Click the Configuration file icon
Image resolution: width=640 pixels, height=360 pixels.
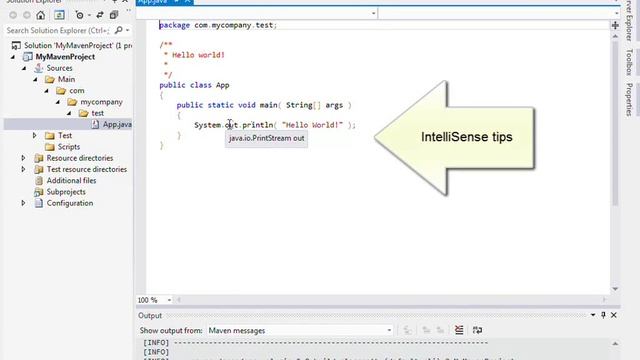[x=39, y=203]
